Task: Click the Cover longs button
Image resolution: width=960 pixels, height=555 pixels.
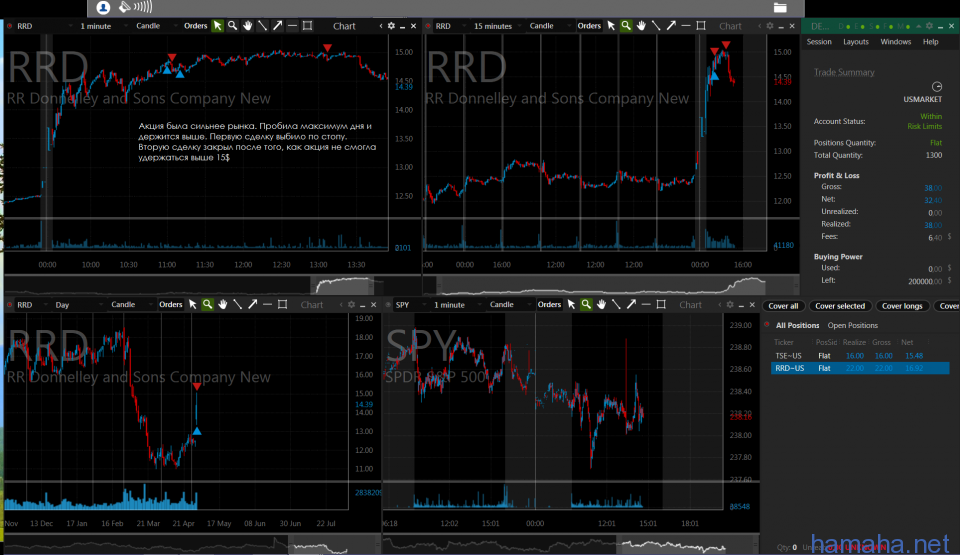Action: (902, 306)
